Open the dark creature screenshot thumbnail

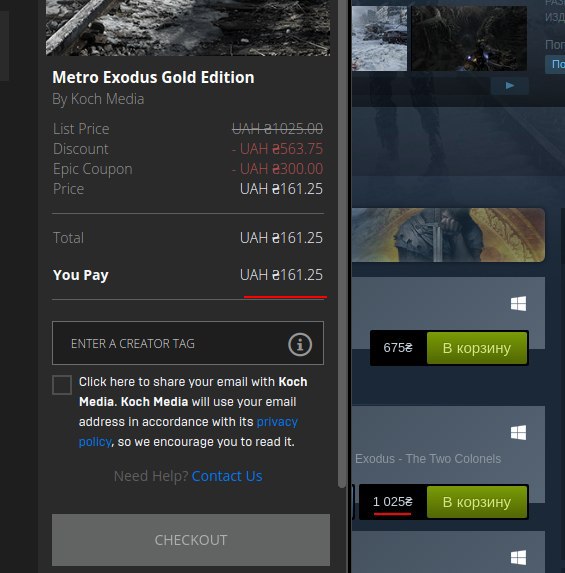click(469, 38)
